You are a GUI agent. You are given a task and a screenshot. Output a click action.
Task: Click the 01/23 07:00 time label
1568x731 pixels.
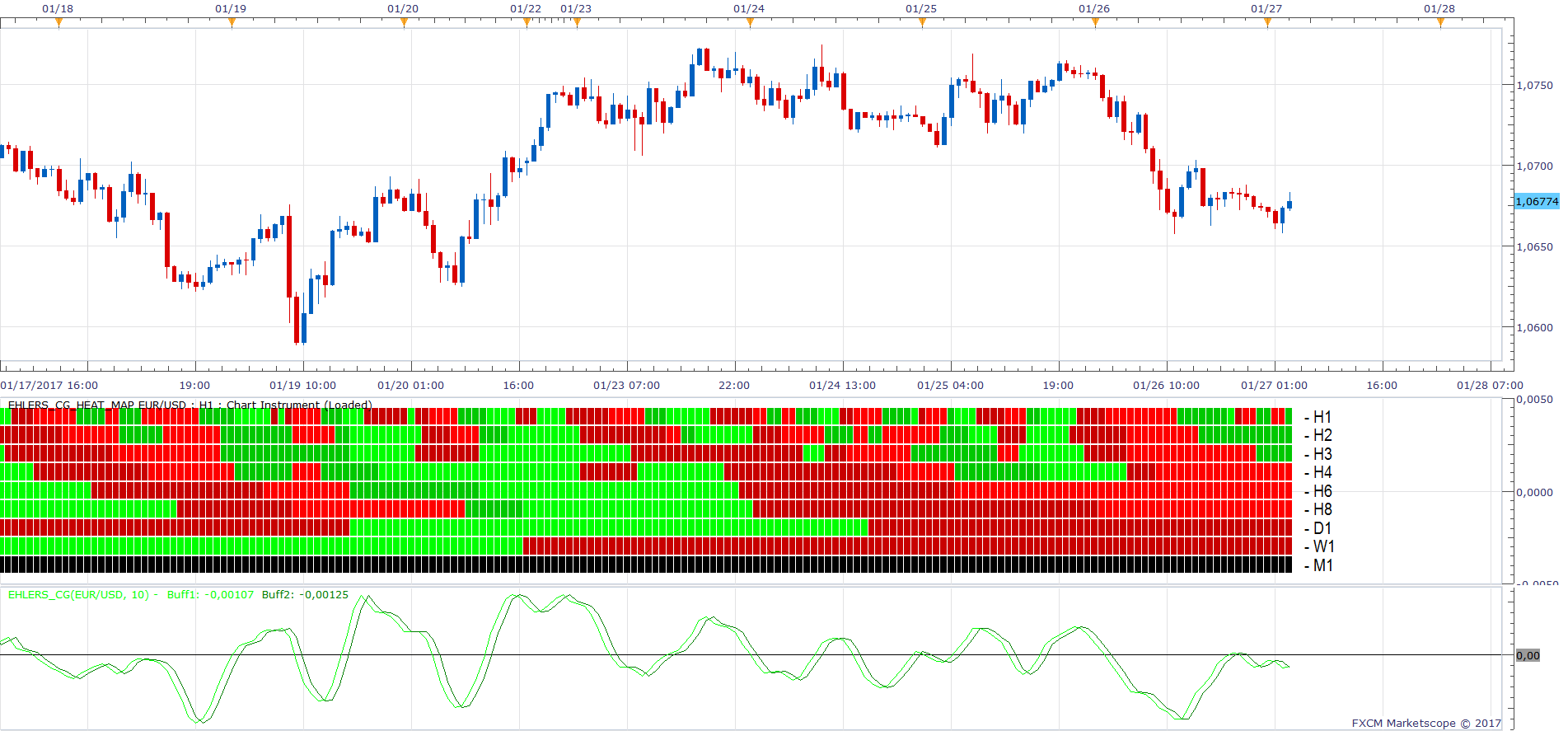[x=626, y=385]
